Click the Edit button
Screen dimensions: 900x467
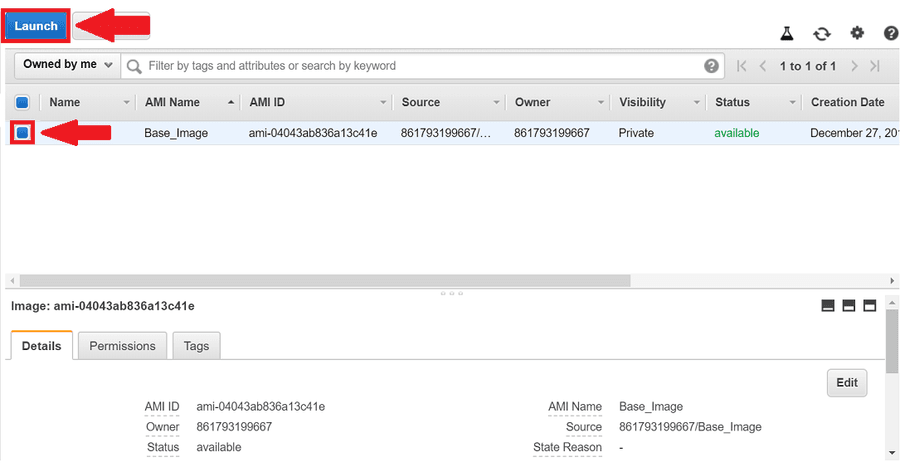pos(847,383)
